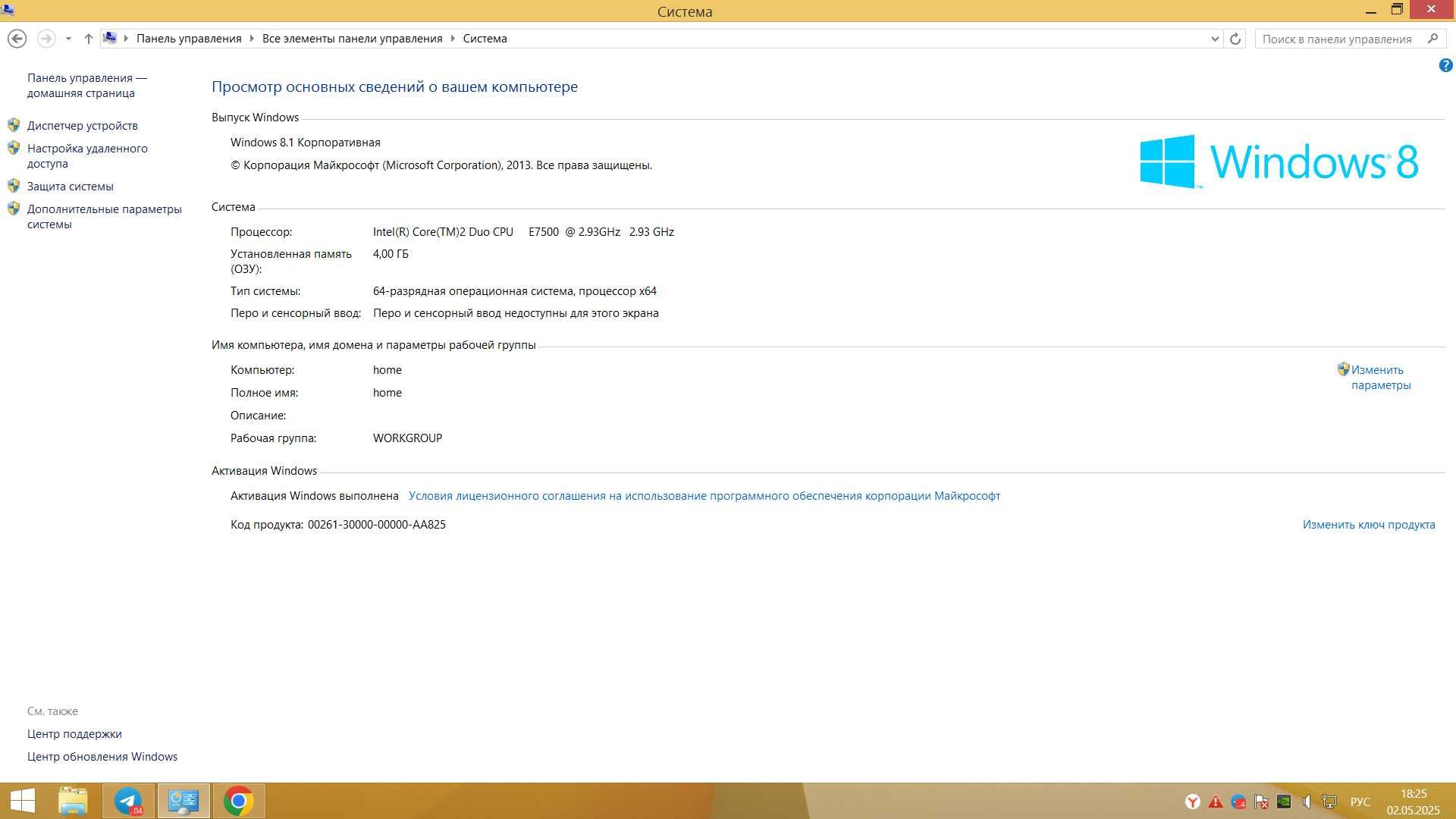Click shield icon beside "Настройка удаленного доступа"
Viewport: 1456px width, 819px height.
click(x=14, y=148)
